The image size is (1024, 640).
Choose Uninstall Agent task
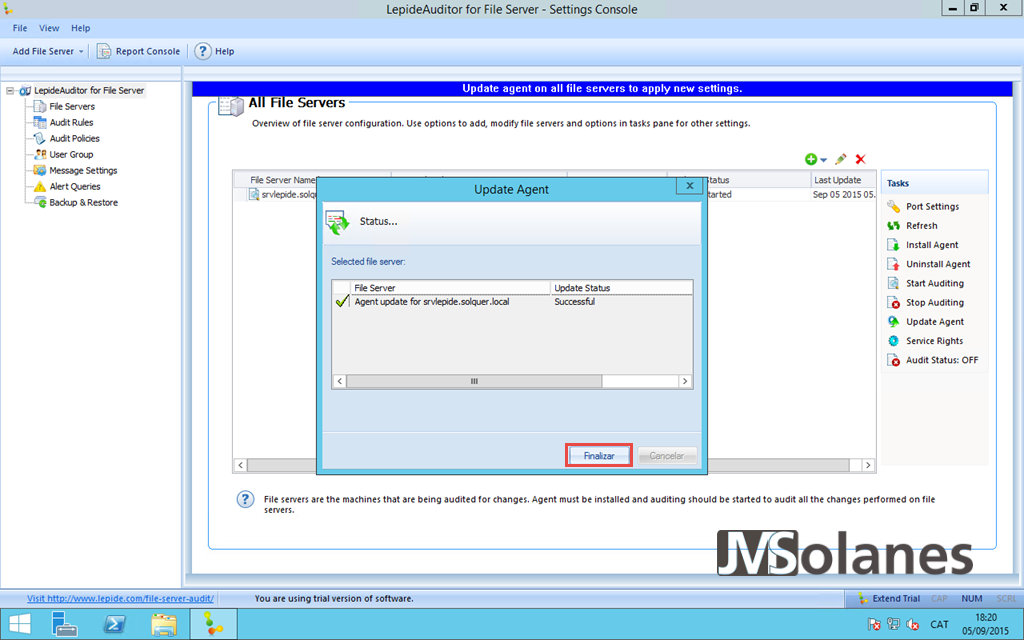point(938,264)
